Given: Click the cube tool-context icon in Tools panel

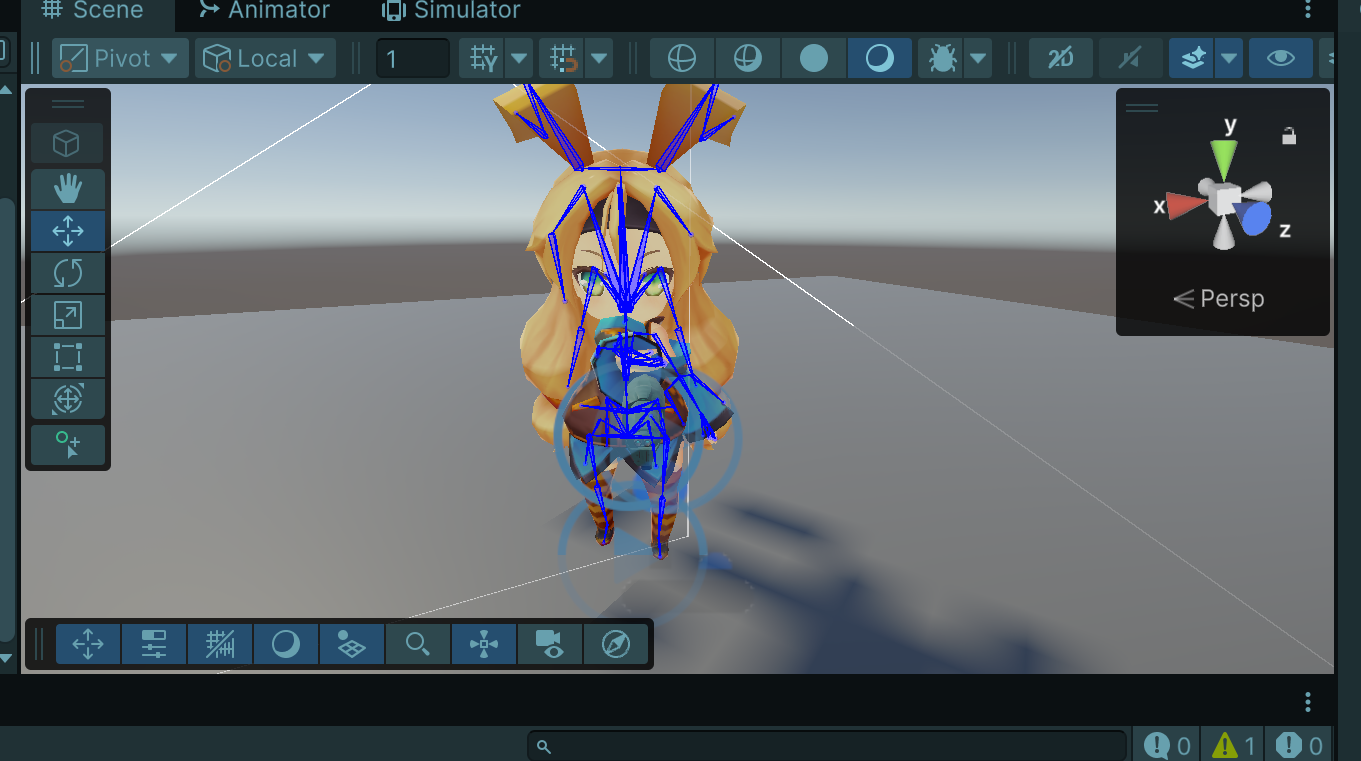Looking at the screenshot, I should 67,144.
